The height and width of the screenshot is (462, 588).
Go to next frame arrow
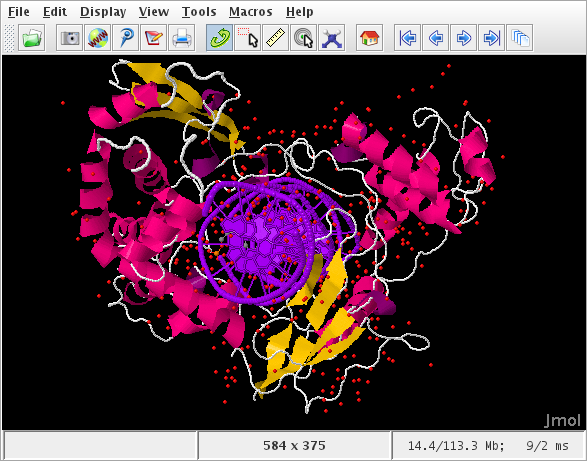464,38
